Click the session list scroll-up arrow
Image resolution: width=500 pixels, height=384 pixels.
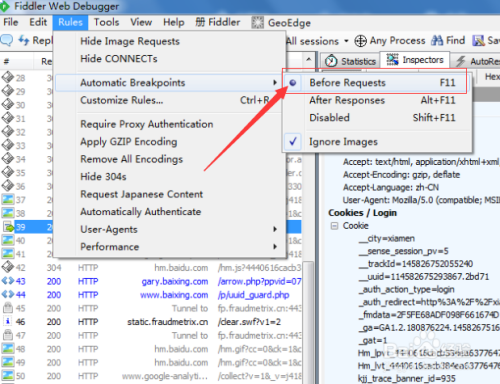pos(309,60)
